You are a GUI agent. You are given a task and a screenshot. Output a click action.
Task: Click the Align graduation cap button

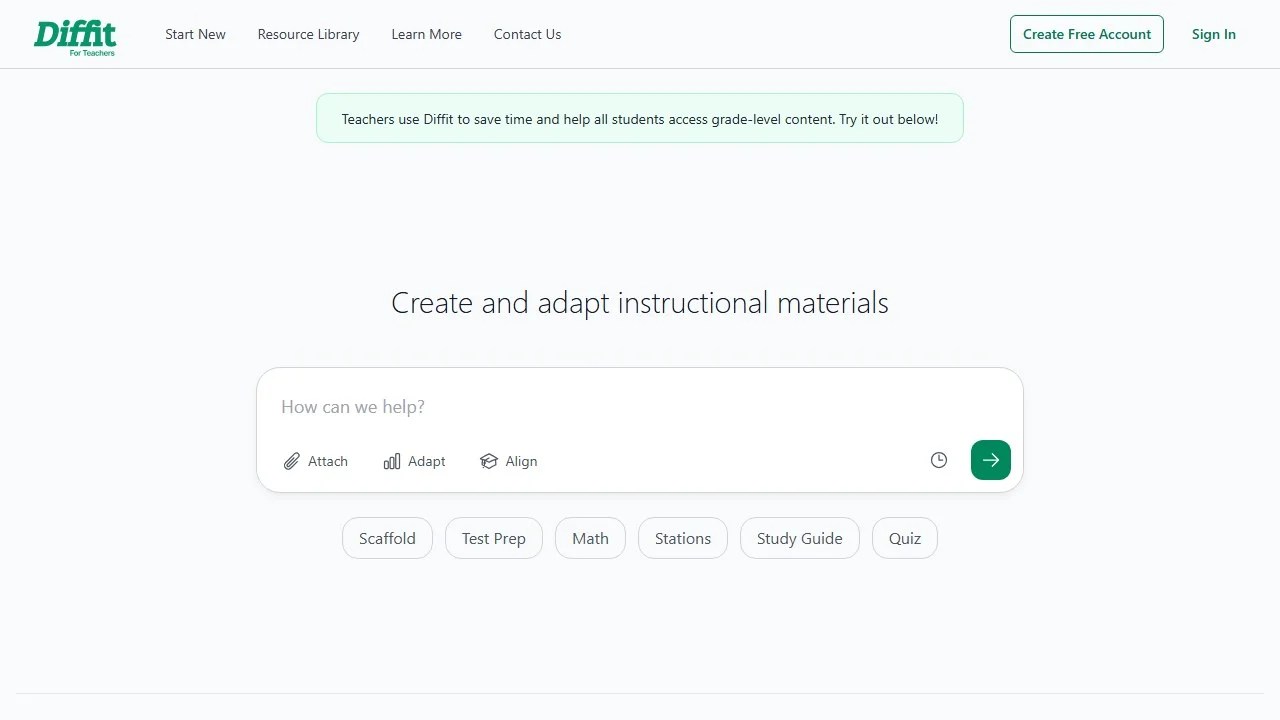coord(509,461)
